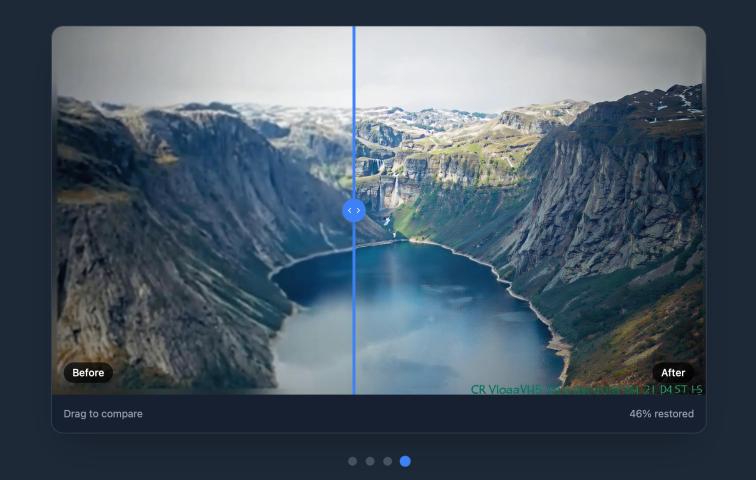This screenshot has height=480, width=756.
Task: Click the green watermark text on image
Action: 586,389
